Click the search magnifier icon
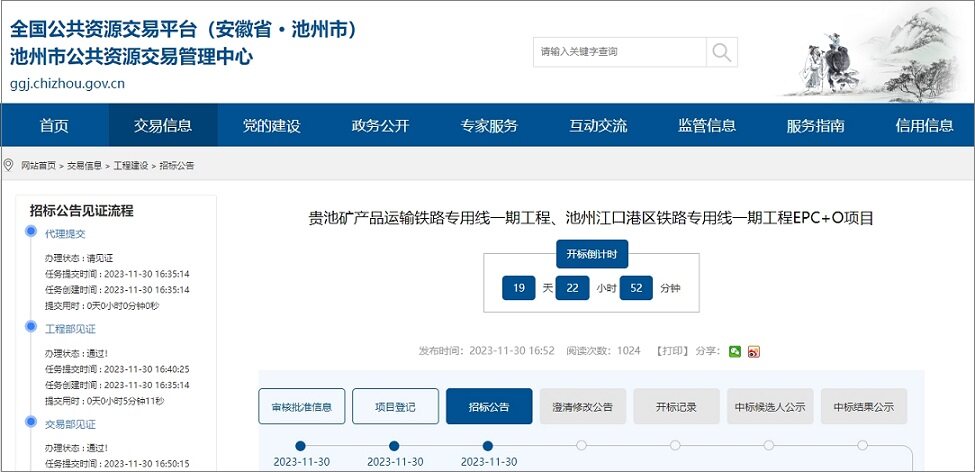Viewport: 975px width, 472px height. 721,52
